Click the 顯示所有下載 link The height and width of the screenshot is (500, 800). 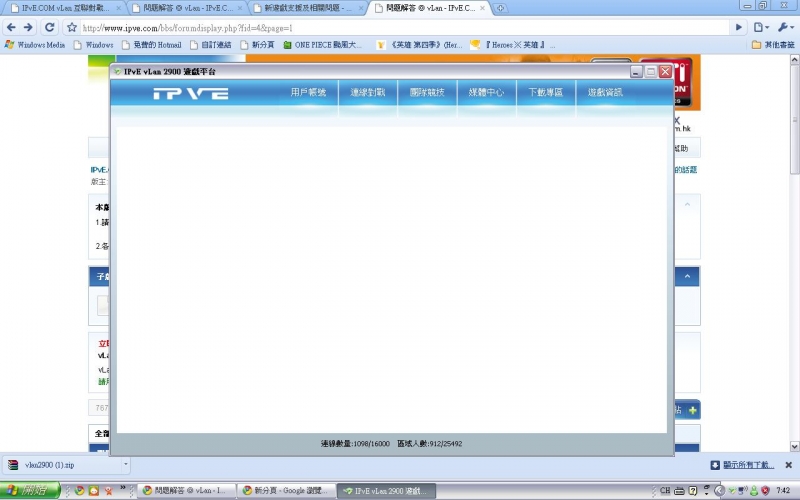pos(748,465)
